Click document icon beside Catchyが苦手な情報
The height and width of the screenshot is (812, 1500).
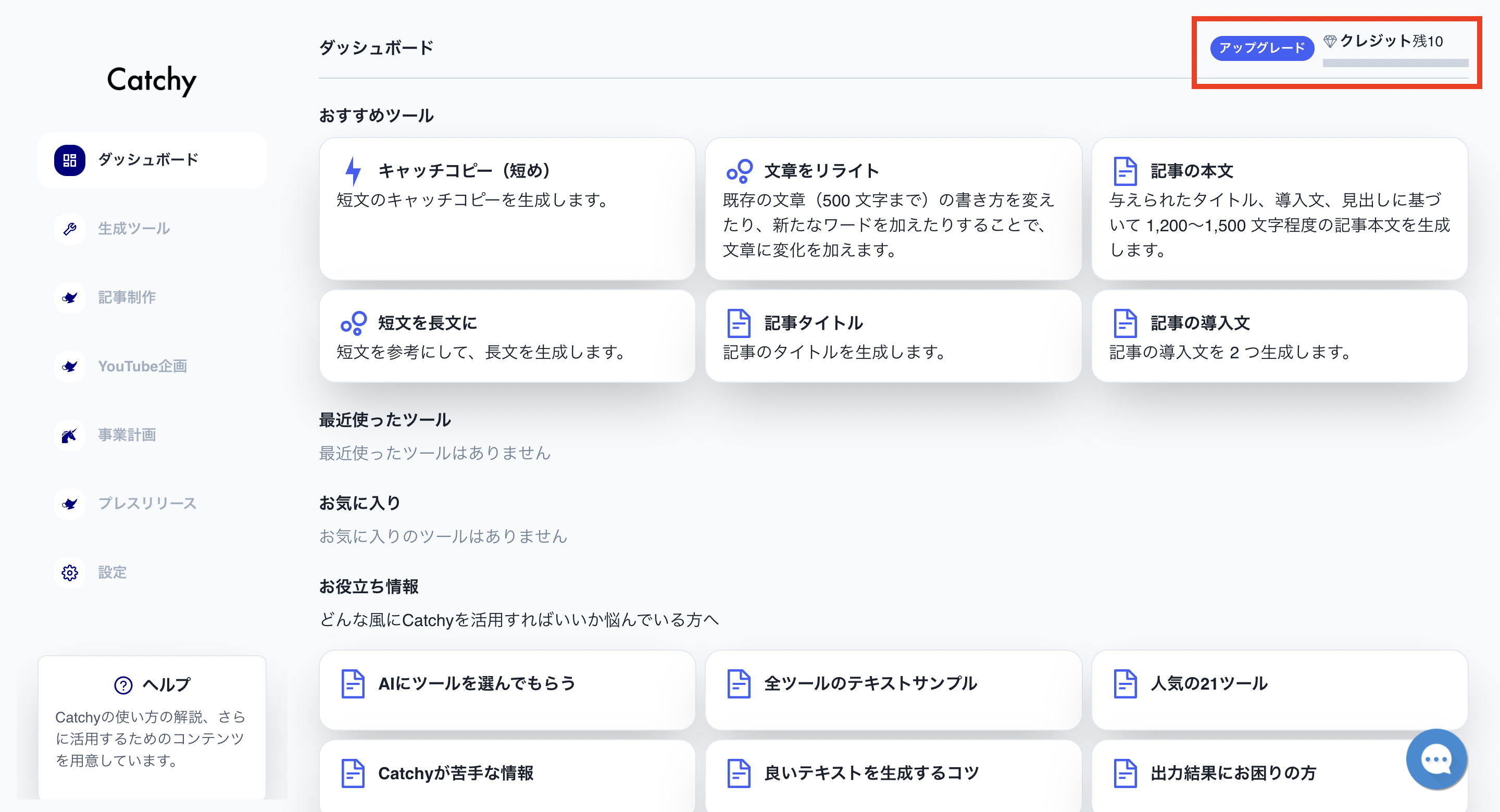[353, 773]
